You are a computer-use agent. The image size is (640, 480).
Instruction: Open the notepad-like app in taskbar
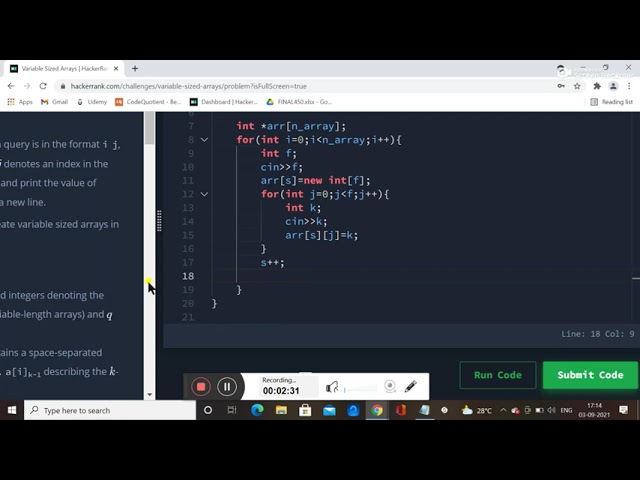coord(424,410)
